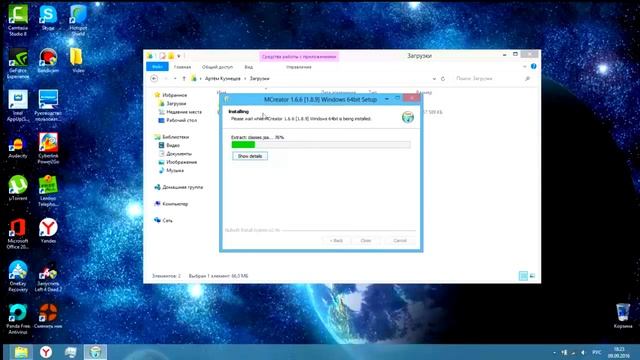The image size is (640, 360).
Task: Open the address bar history dropdown
Action: coord(434,78)
